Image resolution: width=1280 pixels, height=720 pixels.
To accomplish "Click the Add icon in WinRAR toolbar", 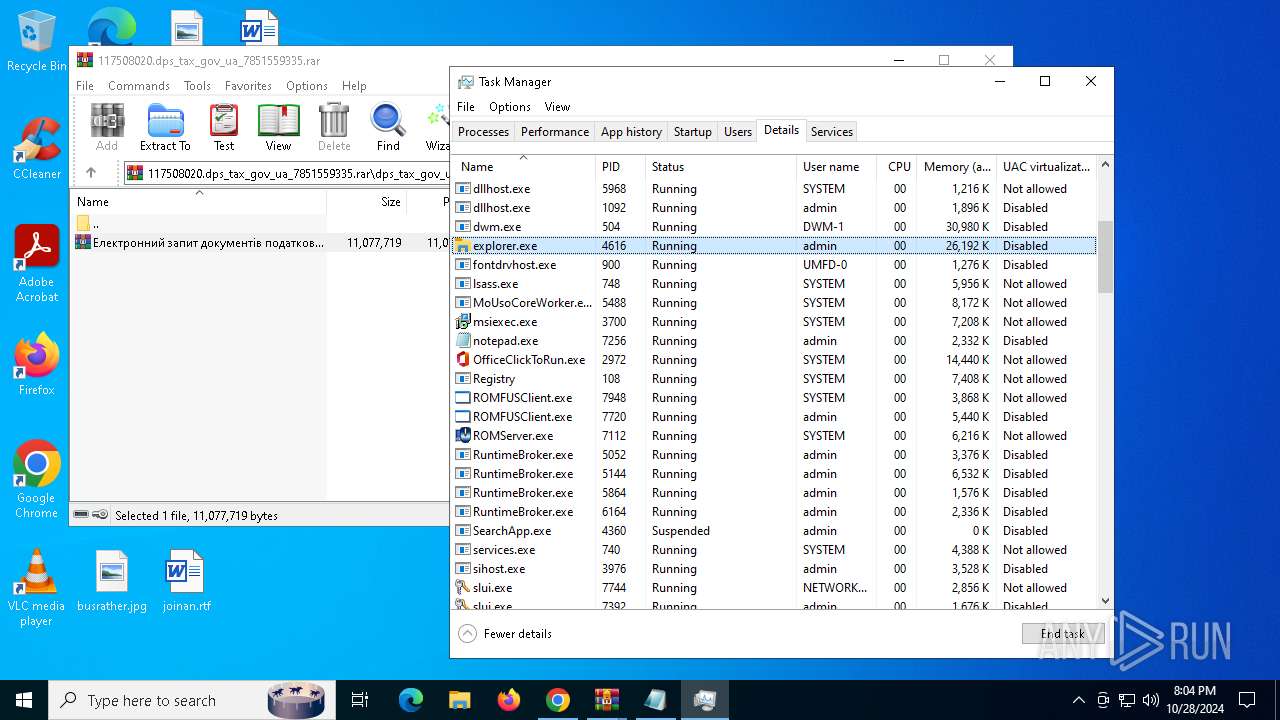I will [107, 127].
